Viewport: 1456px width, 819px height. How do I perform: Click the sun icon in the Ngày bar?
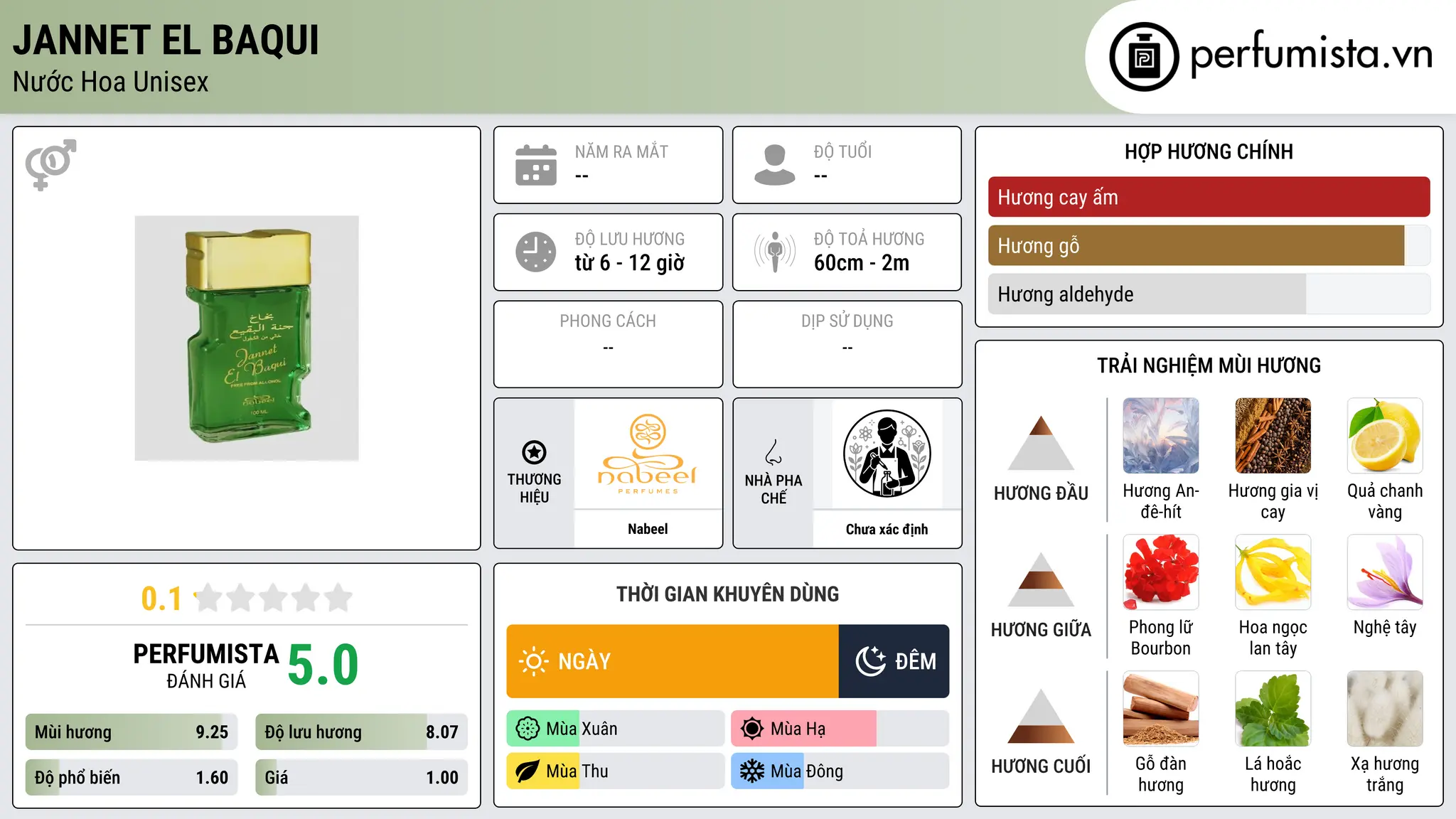(x=534, y=661)
